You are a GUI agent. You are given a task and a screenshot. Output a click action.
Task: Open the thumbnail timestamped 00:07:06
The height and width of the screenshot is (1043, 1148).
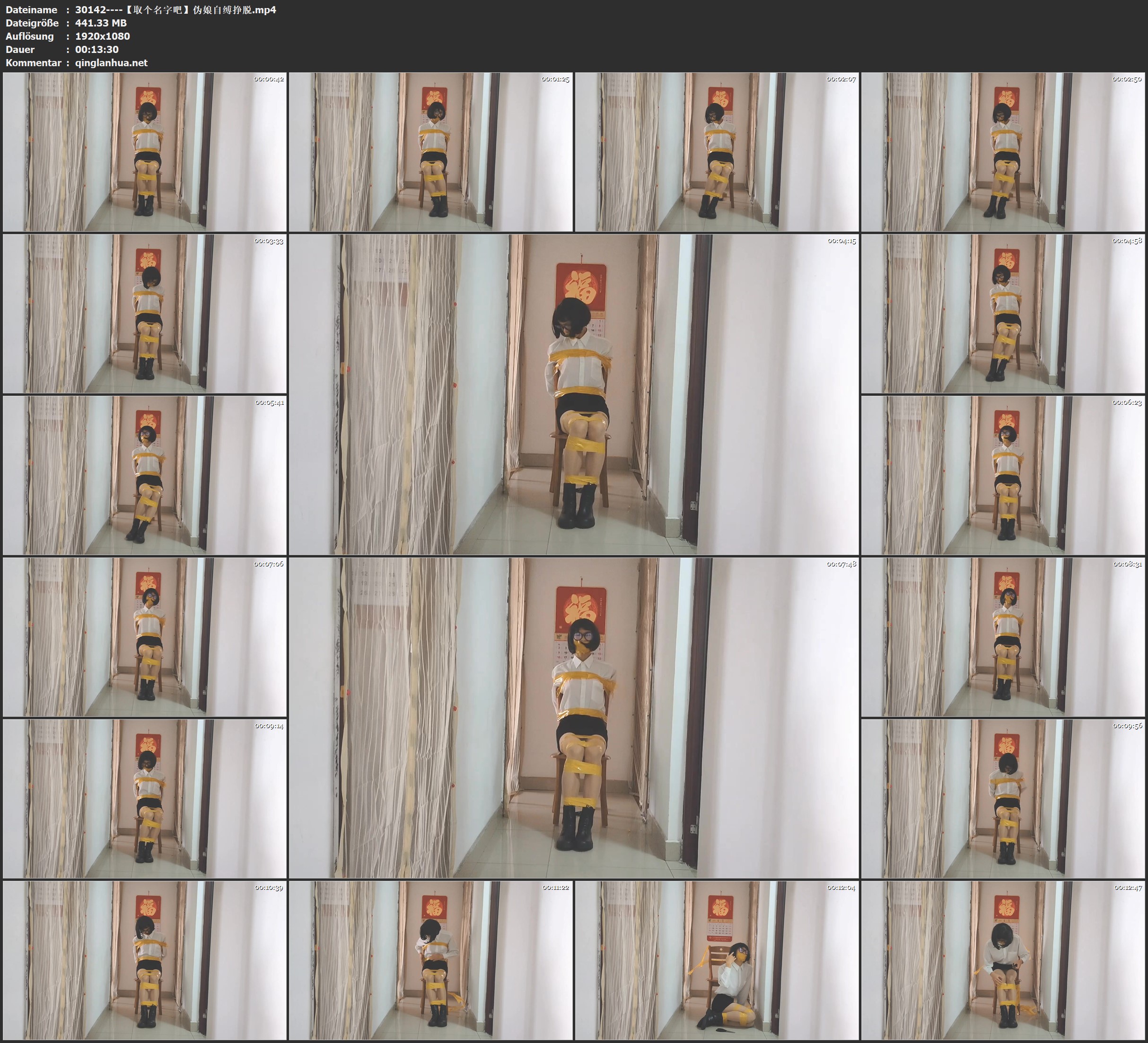pyautogui.click(x=145, y=636)
